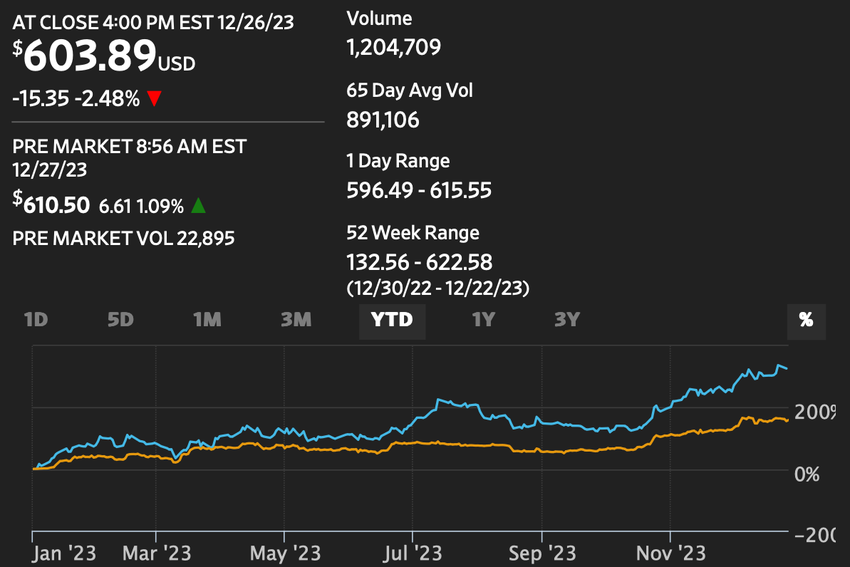Select the 1D time range tab
Image resolution: width=850 pixels, height=567 pixels.
pos(36,320)
